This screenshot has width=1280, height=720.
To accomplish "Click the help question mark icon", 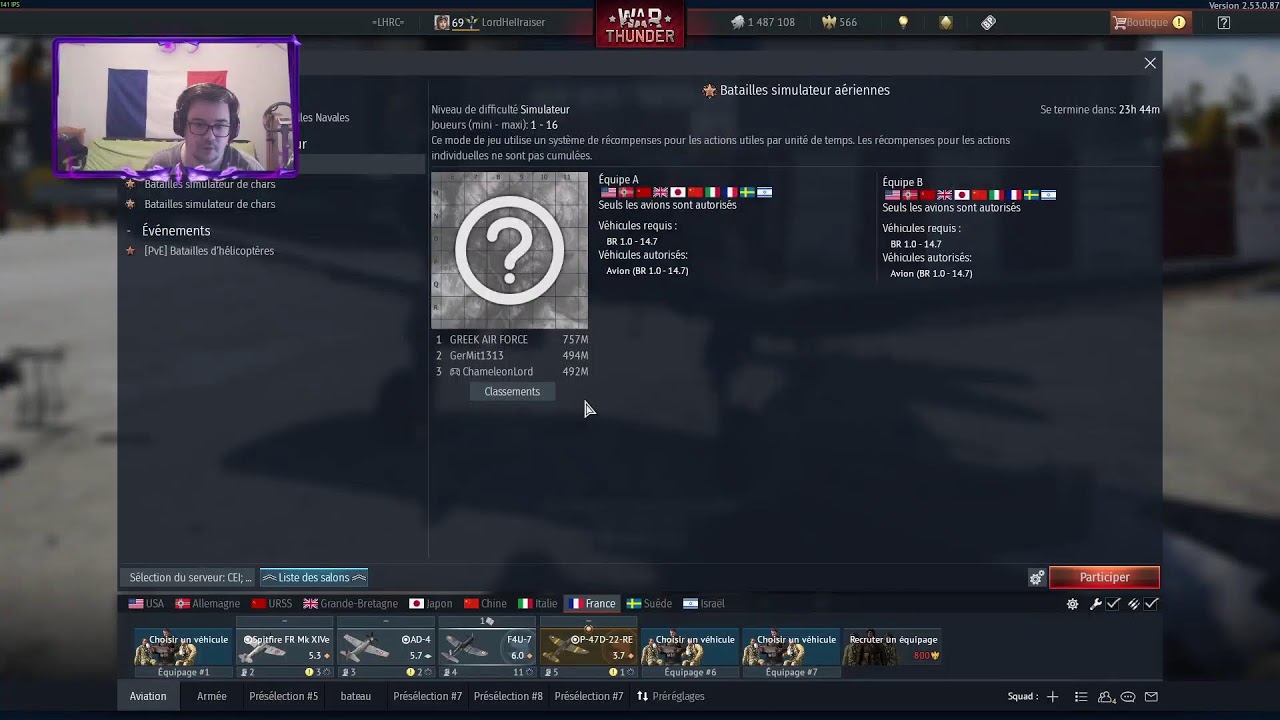I will [1224, 22].
